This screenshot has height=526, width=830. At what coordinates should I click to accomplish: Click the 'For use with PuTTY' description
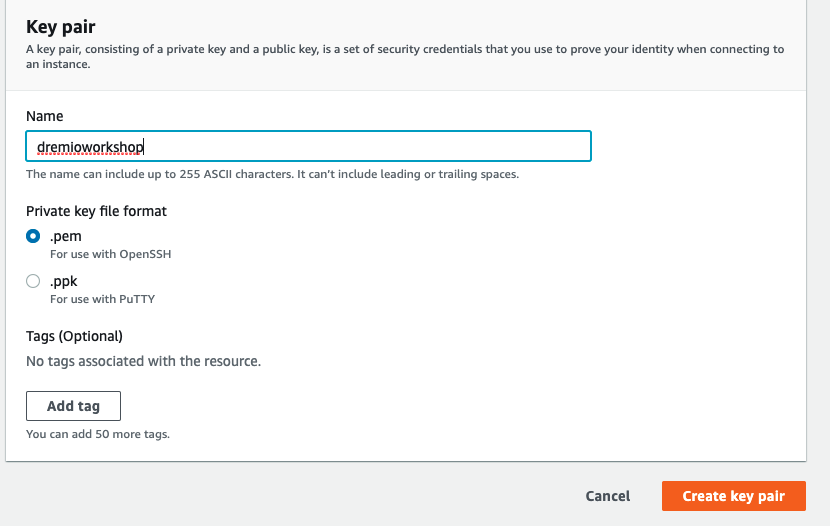tap(103, 299)
